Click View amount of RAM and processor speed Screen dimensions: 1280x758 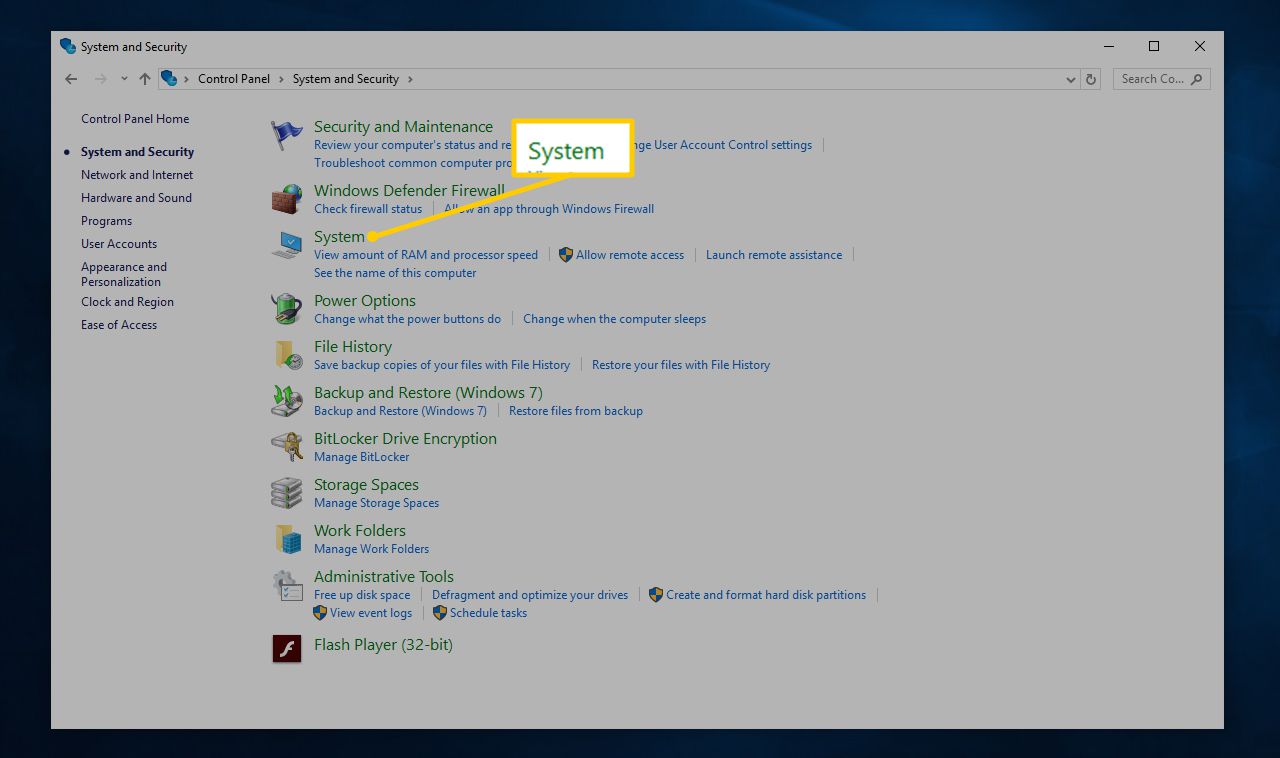pos(426,255)
